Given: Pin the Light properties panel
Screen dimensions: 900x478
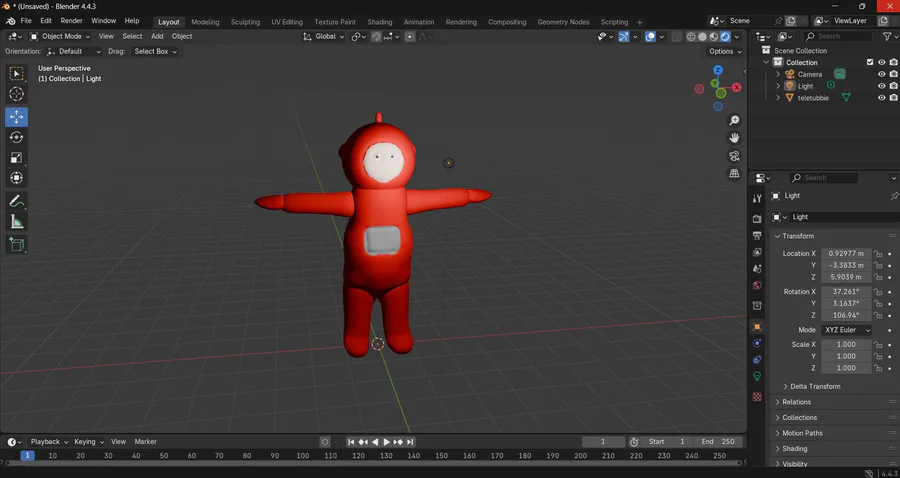Looking at the screenshot, I should click(894, 196).
